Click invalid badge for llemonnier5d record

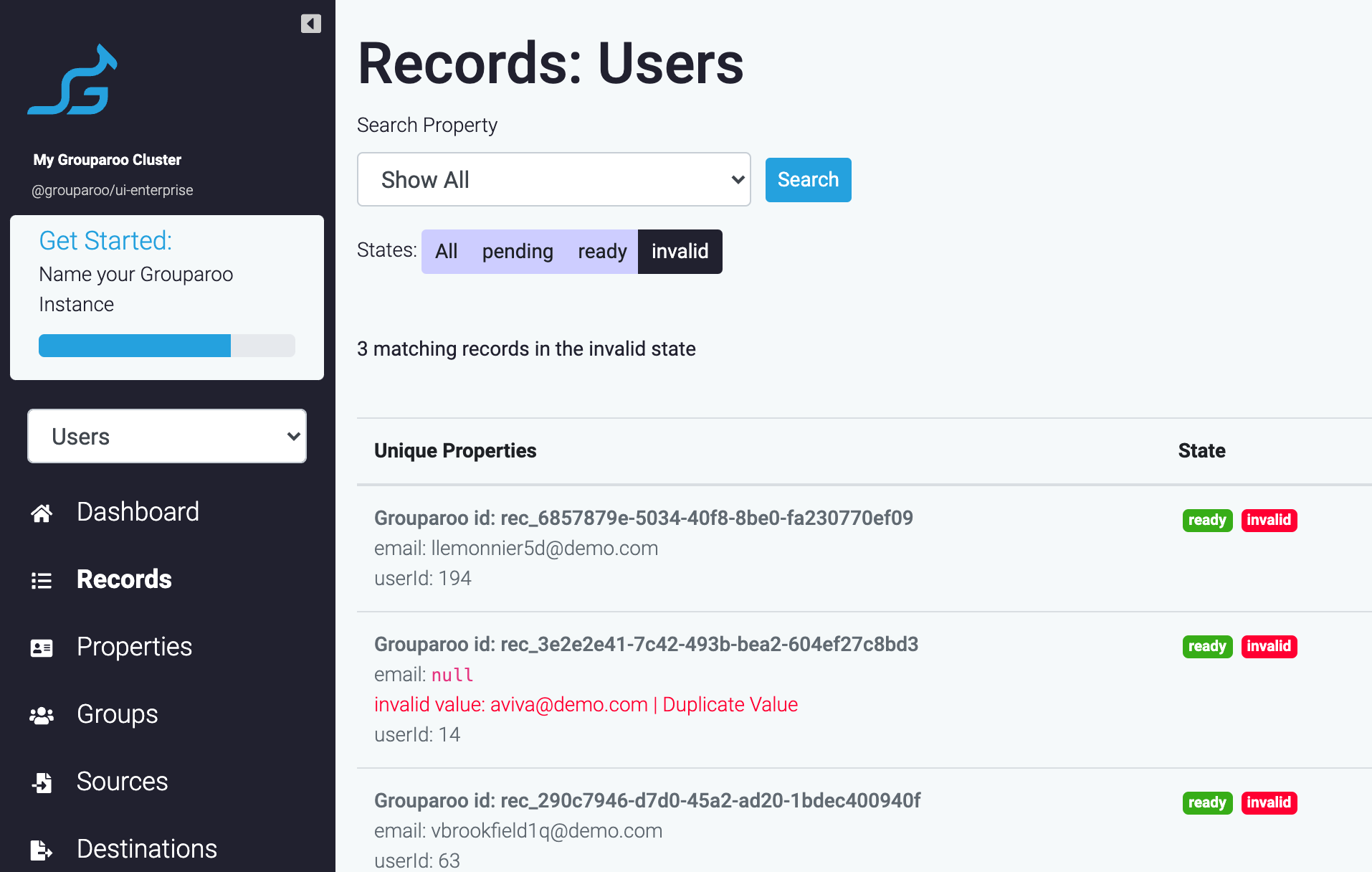tap(1269, 520)
